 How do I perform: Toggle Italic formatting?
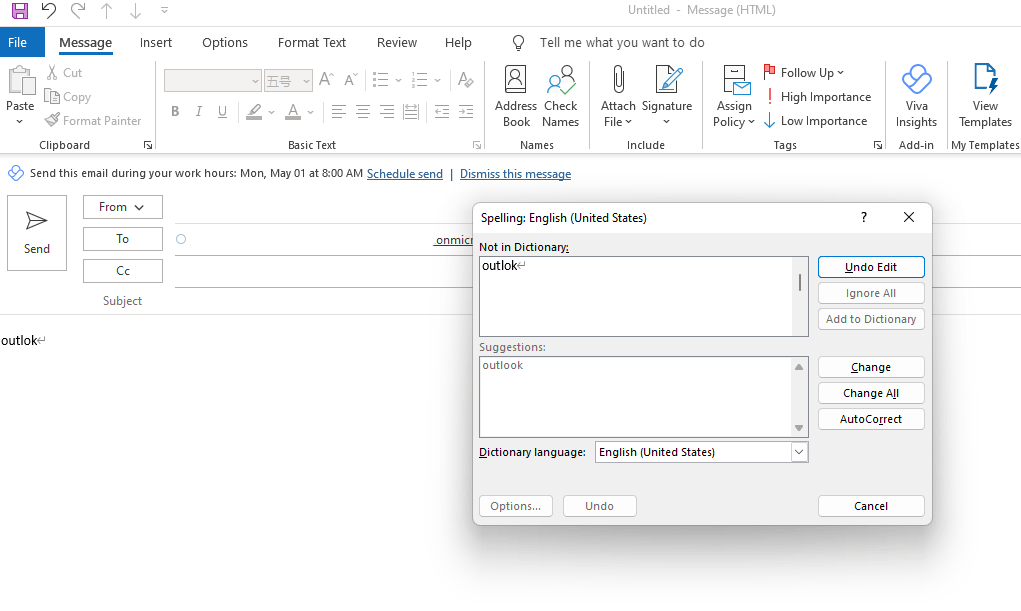tap(199, 111)
